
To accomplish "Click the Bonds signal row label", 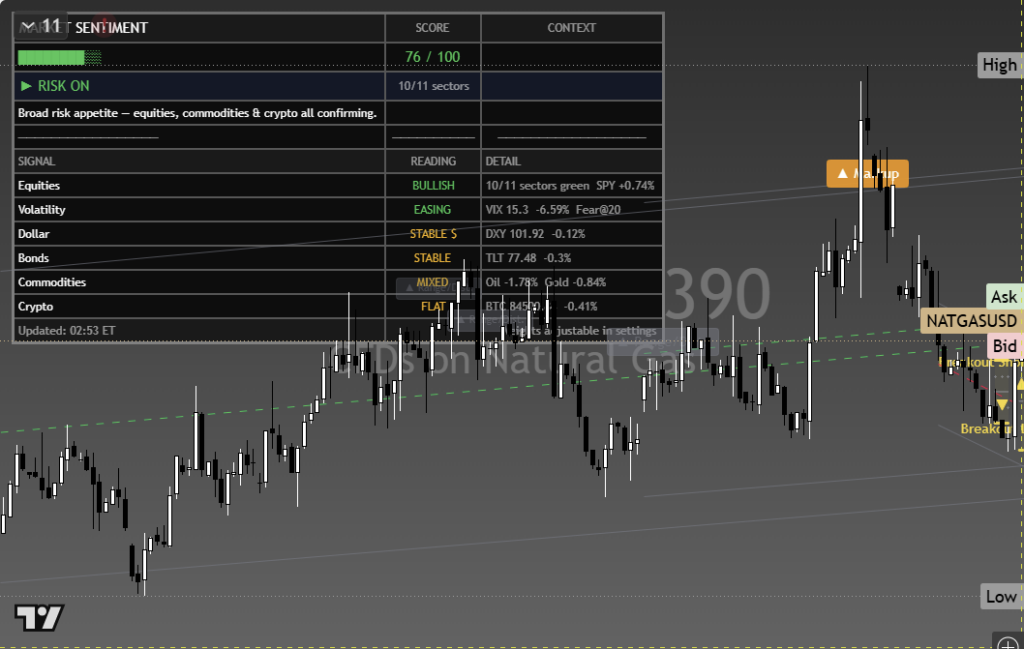I will [x=33, y=258].
